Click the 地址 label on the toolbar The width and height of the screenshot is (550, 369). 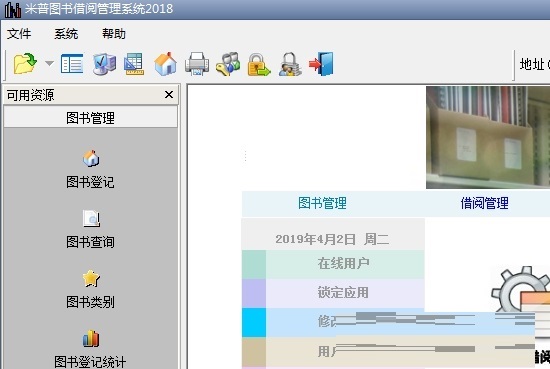(x=532, y=64)
